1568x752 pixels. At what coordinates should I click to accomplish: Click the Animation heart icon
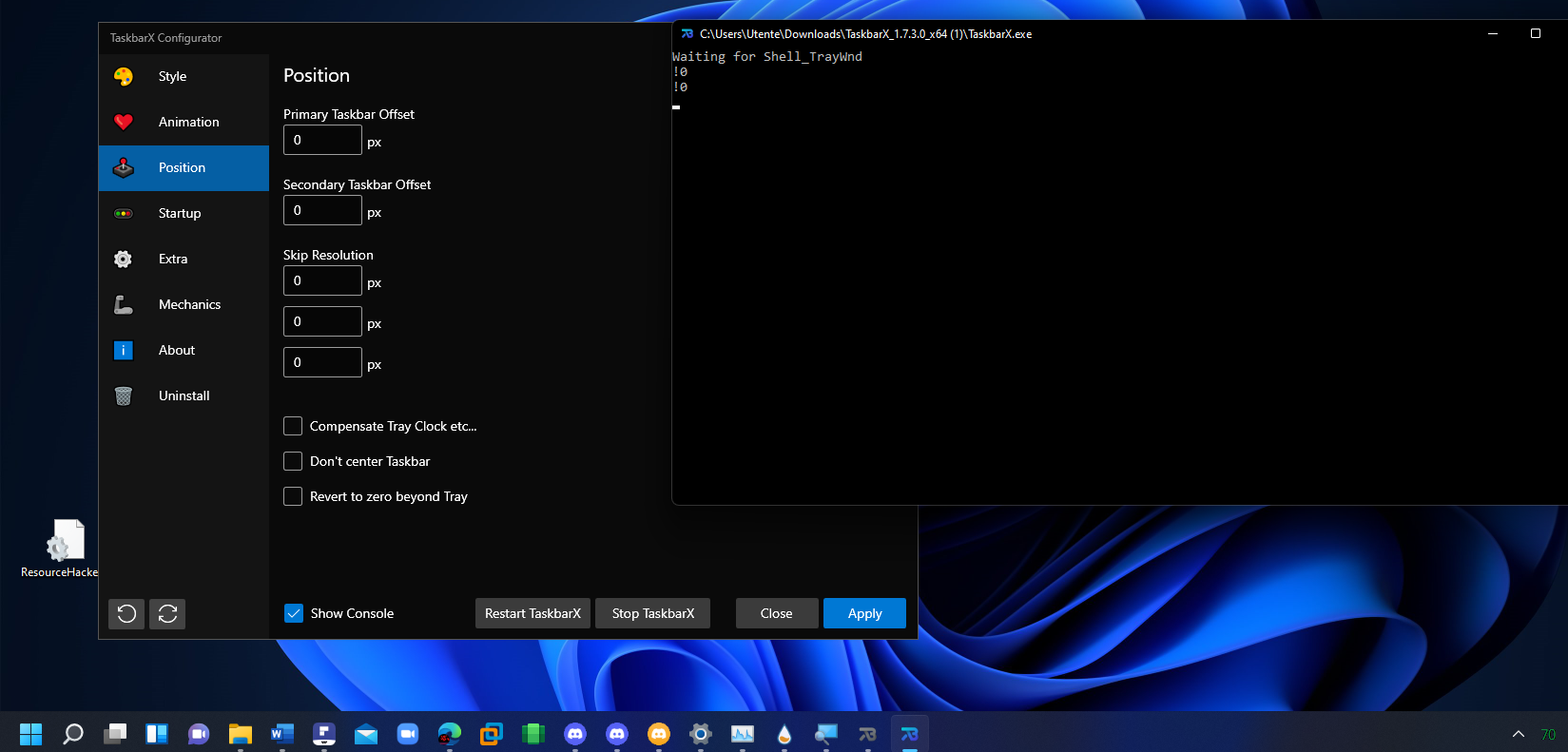pyautogui.click(x=124, y=122)
